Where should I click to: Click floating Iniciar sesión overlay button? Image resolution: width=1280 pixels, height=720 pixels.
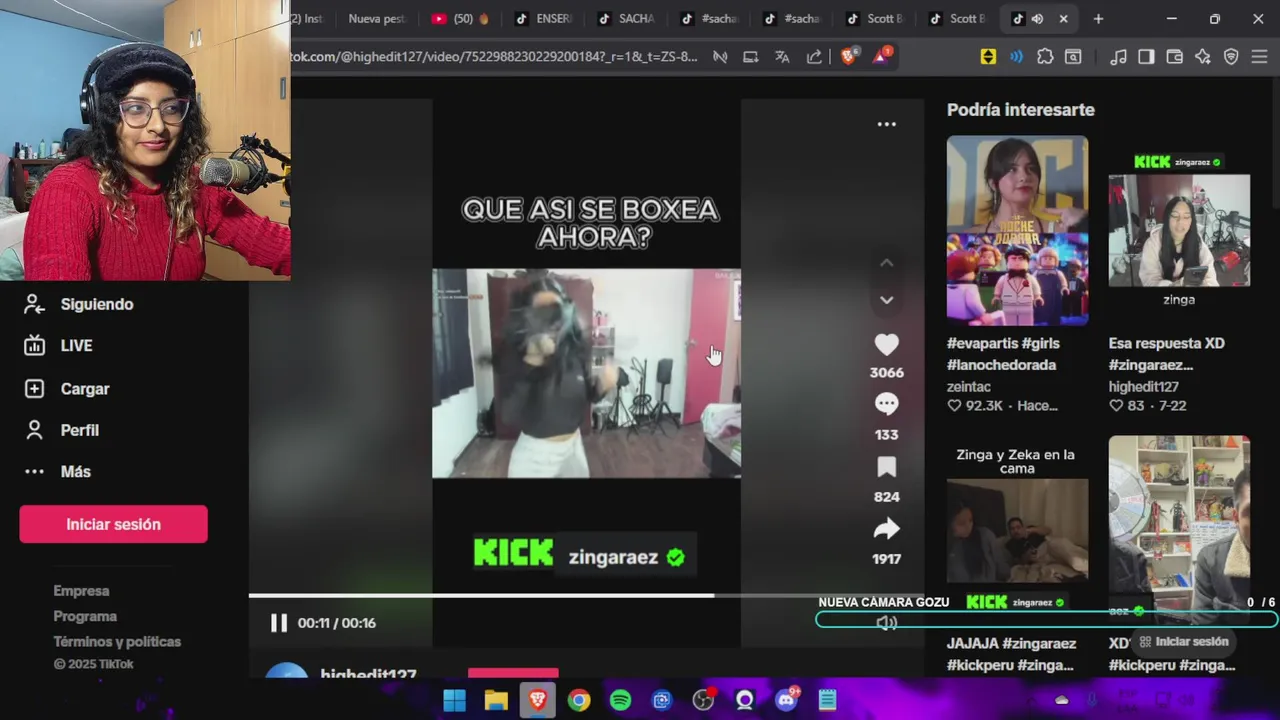tap(1183, 642)
